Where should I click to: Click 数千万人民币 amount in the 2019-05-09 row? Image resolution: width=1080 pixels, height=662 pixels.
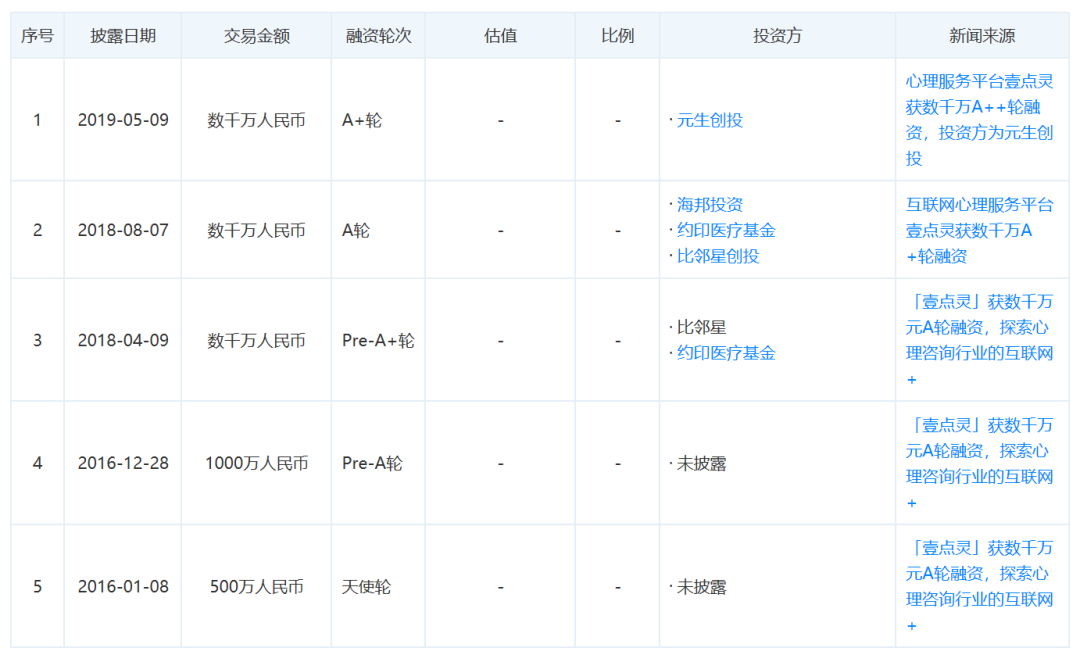click(x=256, y=120)
